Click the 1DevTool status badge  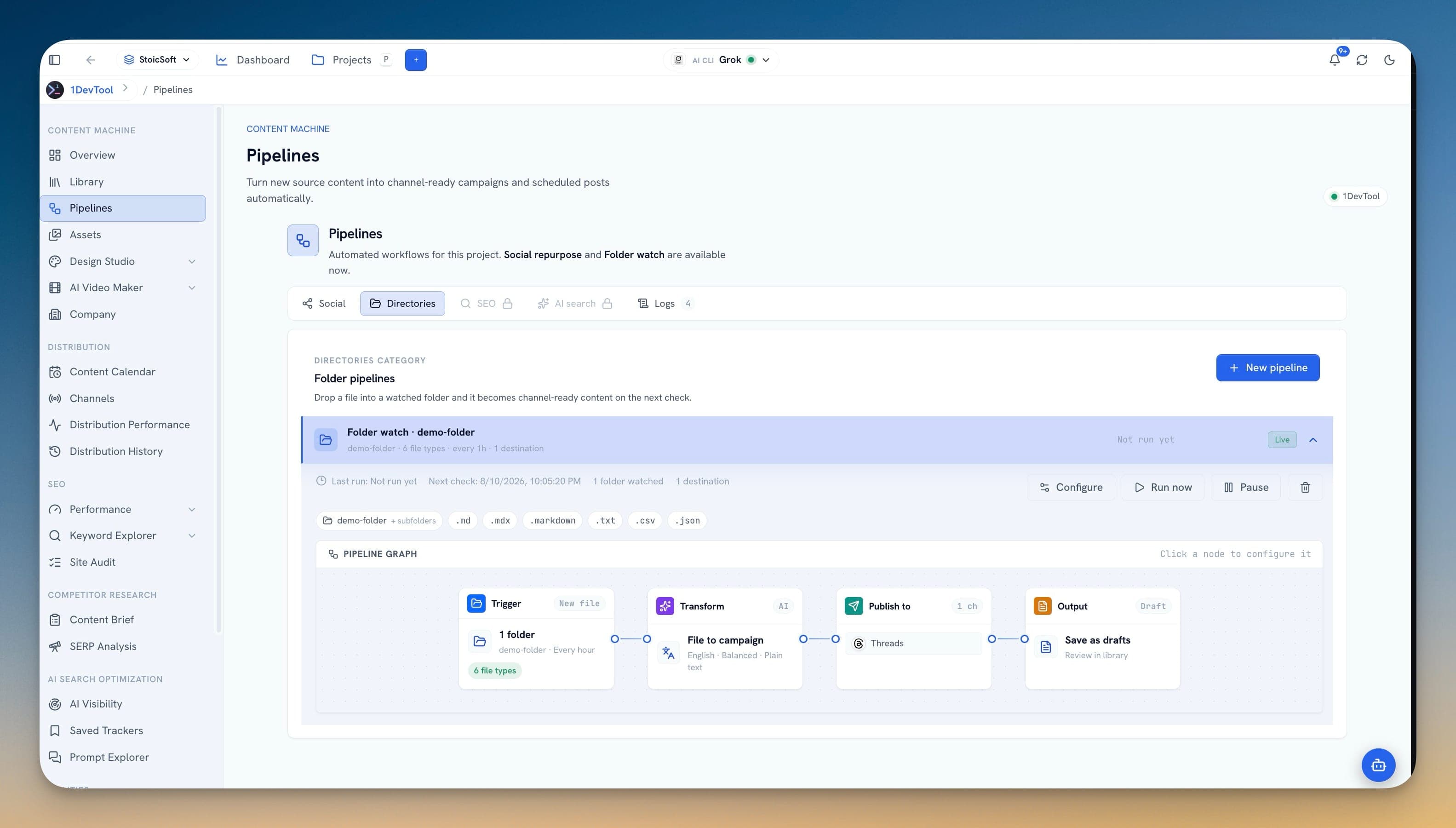[1355, 196]
